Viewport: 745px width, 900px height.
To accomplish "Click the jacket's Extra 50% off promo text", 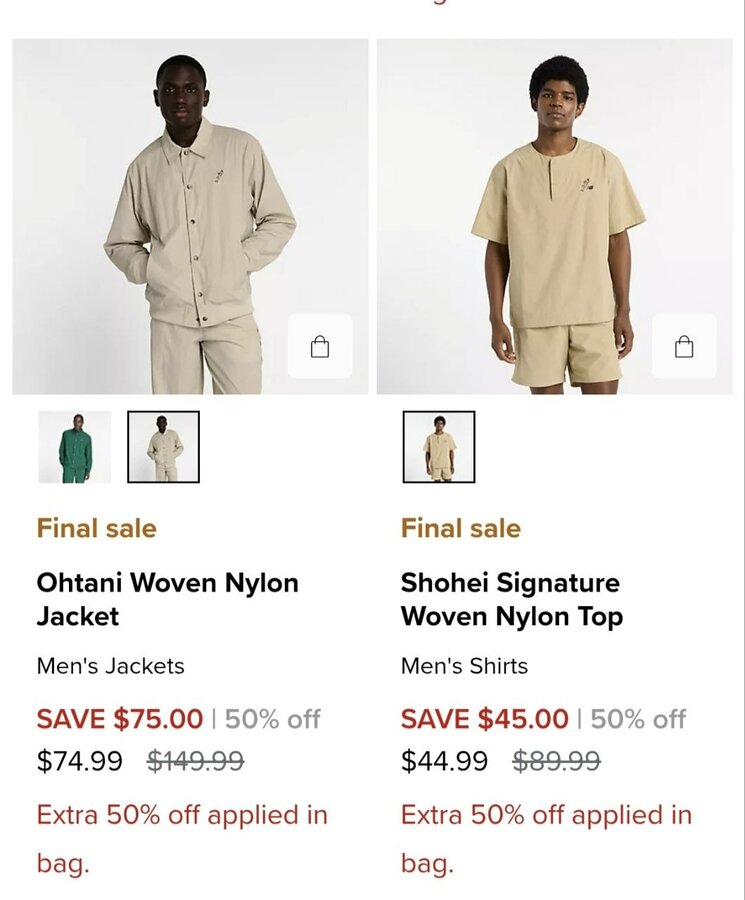I will pos(182,839).
